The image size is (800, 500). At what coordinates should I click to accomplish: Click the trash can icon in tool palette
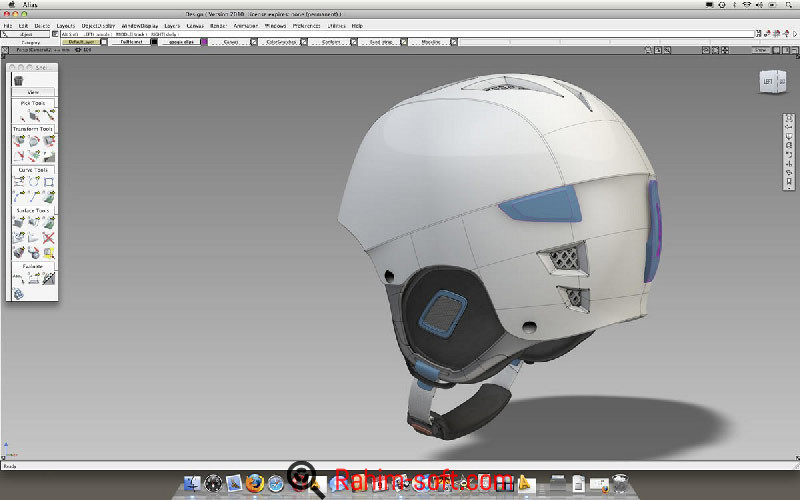(x=18, y=79)
